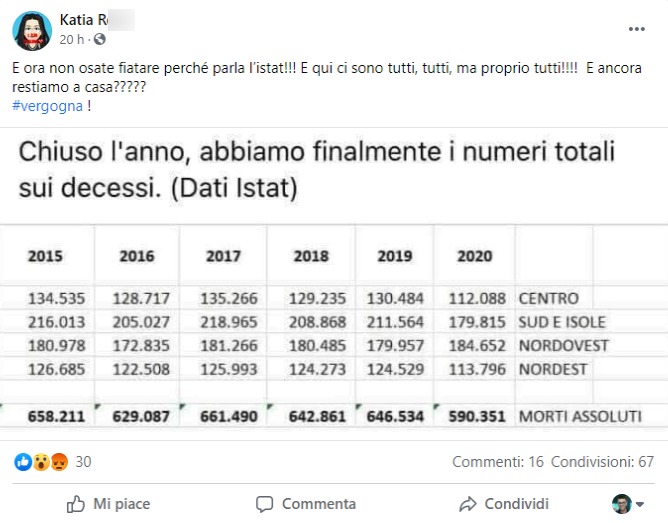Image resolution: width=668 pixels, height=523 pixels.
Task: Click the blue like reaction icon
Action: coord(23,462)
